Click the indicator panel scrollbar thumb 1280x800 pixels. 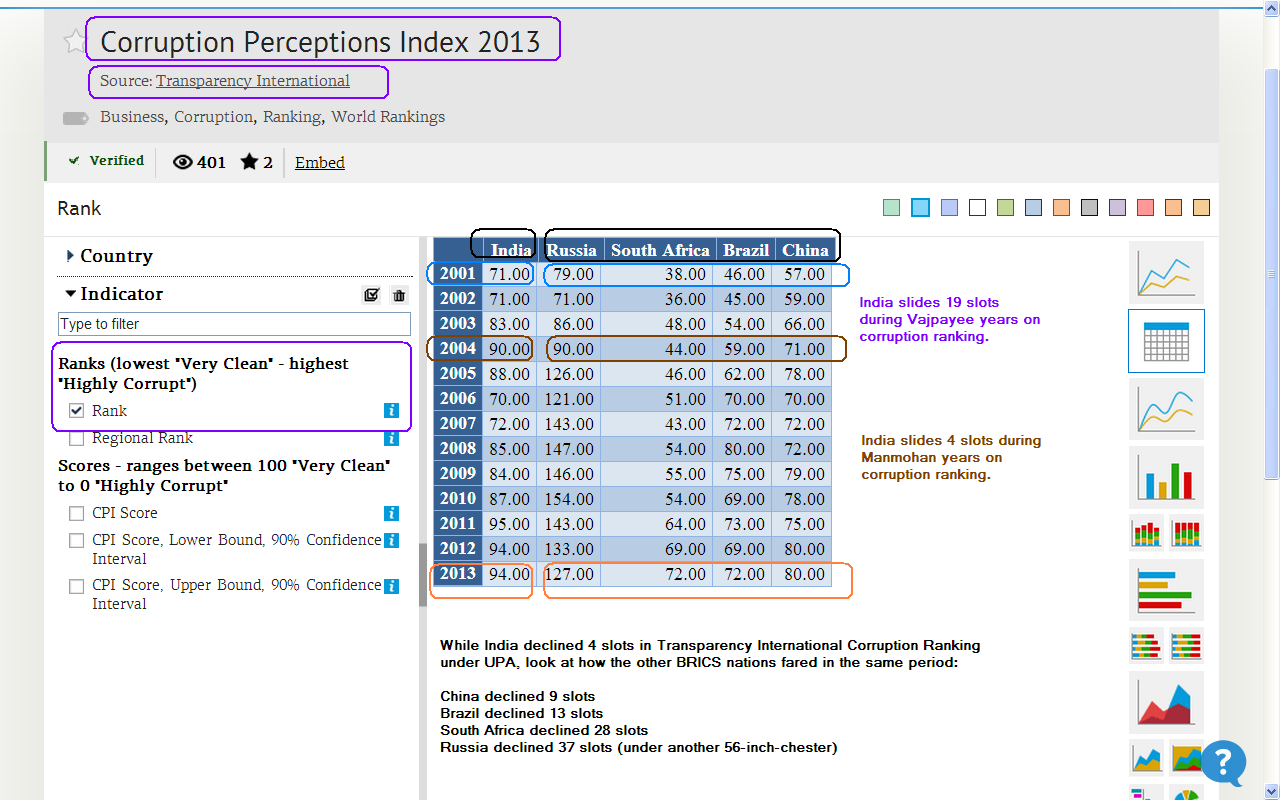click(x=423, y=575)
